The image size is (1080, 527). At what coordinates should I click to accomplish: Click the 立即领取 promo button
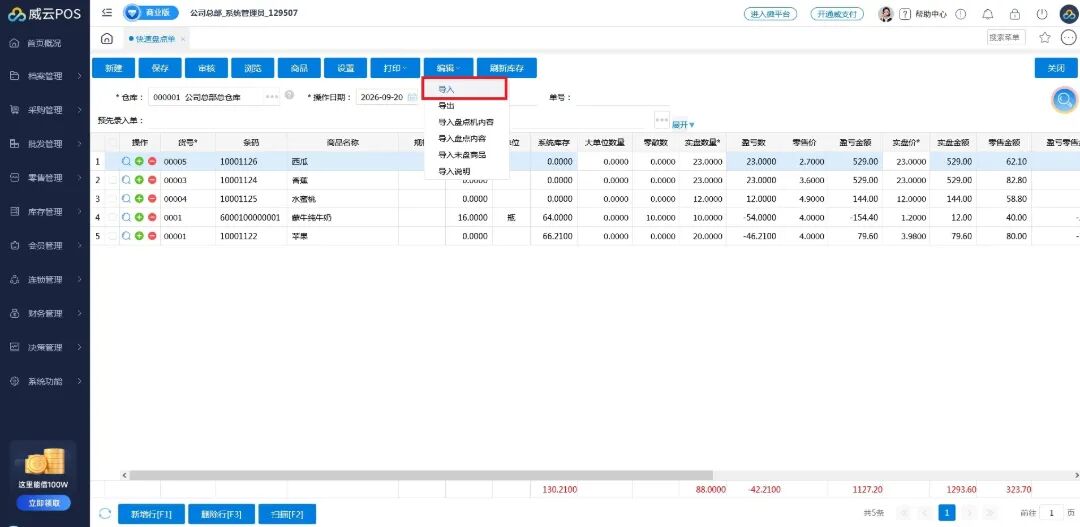point(45,503)
